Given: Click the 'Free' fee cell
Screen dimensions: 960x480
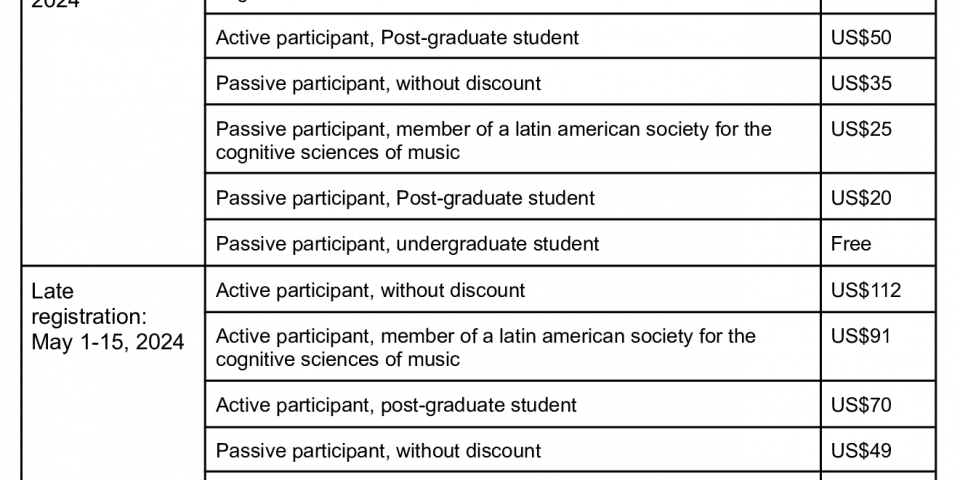Looking at the screenshot, I should pos(851,243).
